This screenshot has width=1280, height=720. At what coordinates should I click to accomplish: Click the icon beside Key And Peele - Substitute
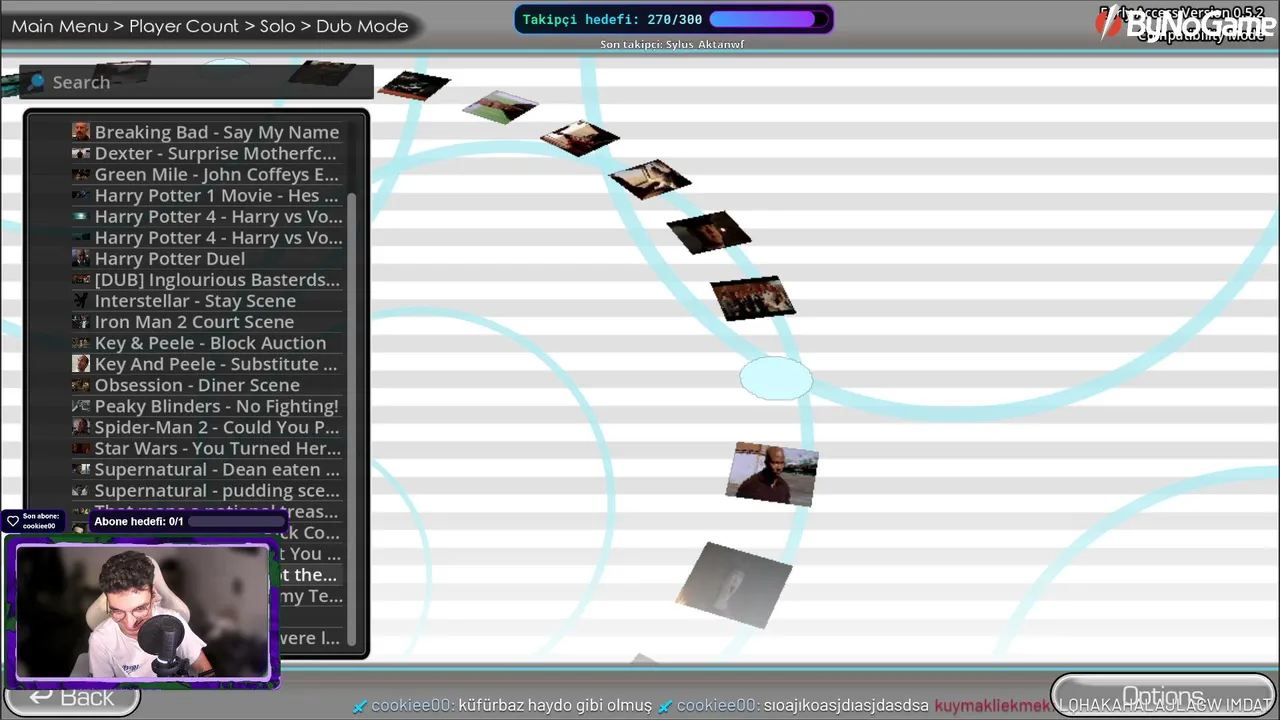click(81, 364)
